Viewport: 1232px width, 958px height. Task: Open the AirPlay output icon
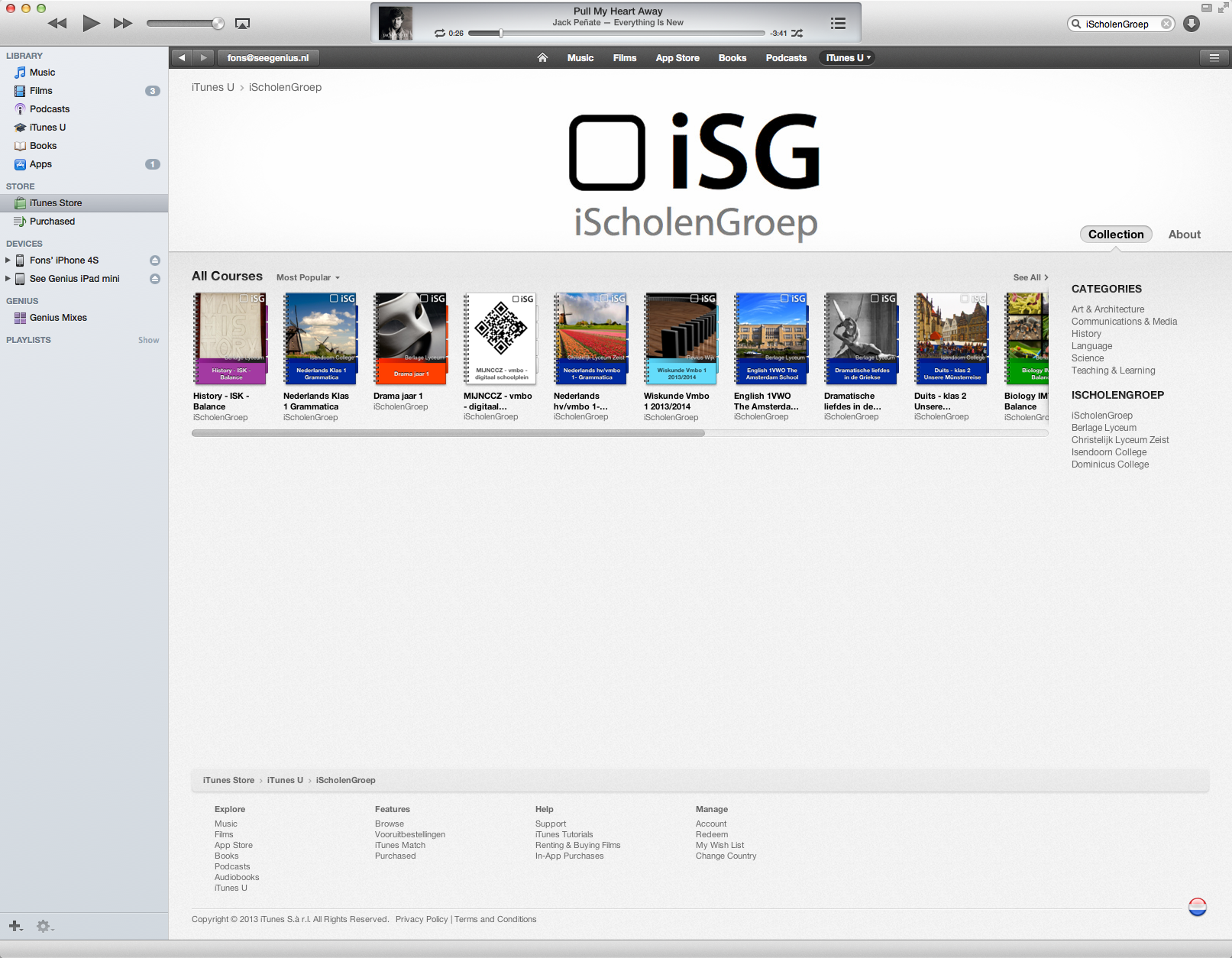pos(242,24)
